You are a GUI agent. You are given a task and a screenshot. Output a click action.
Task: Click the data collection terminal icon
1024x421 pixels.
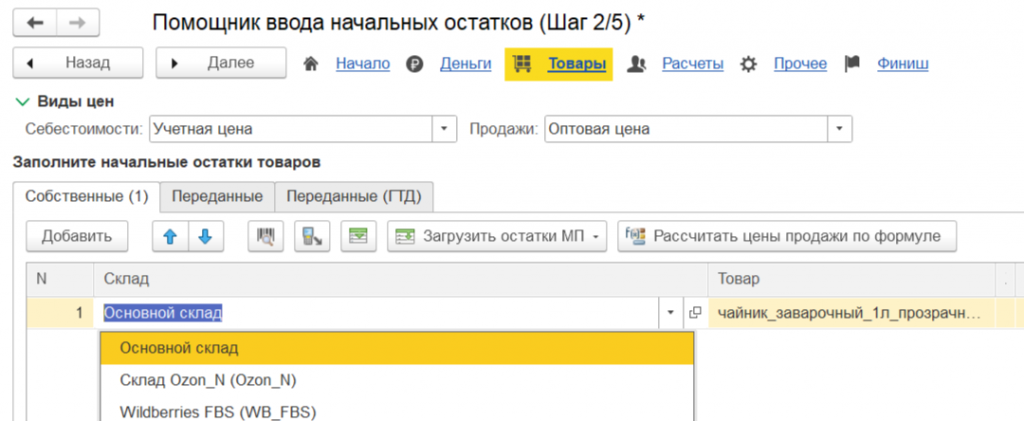[x=312, y=237]
